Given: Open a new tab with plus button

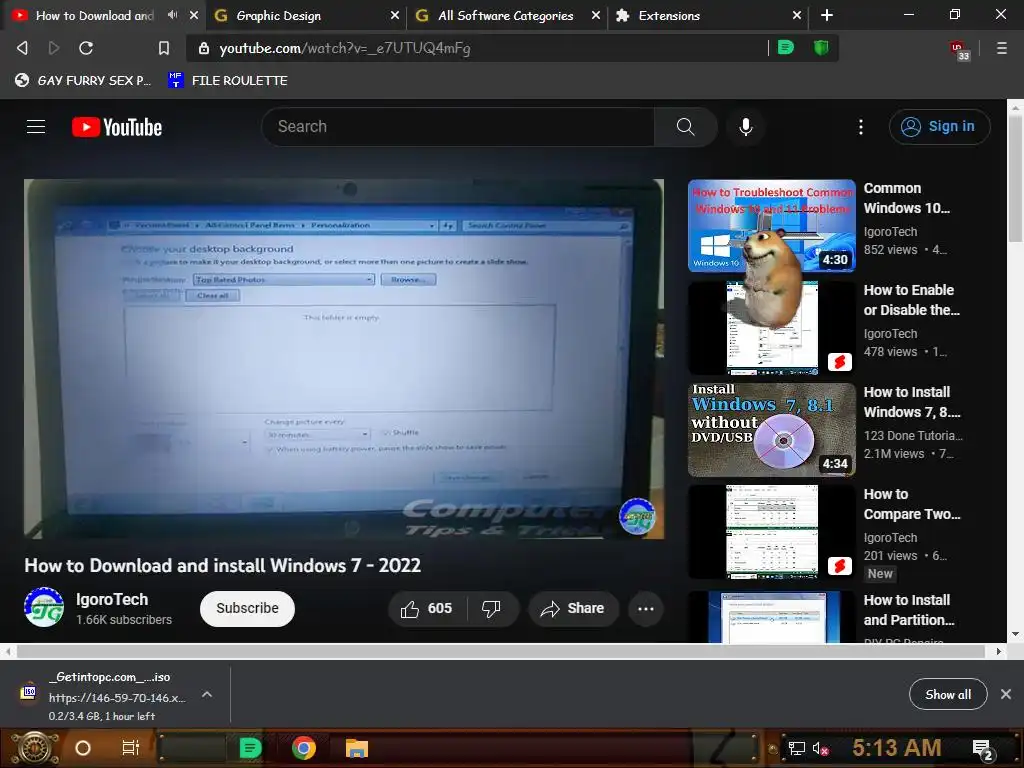Looking at the screenshot, I should 827,14.
